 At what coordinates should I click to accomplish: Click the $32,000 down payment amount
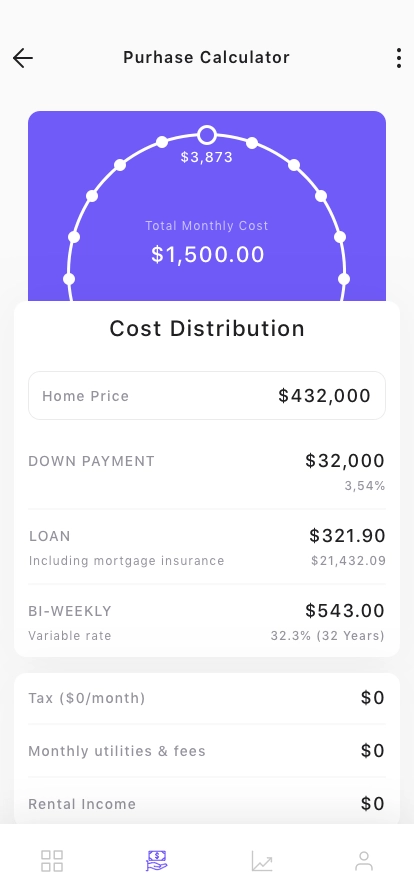pyautogui.click(x=345, y=461)
